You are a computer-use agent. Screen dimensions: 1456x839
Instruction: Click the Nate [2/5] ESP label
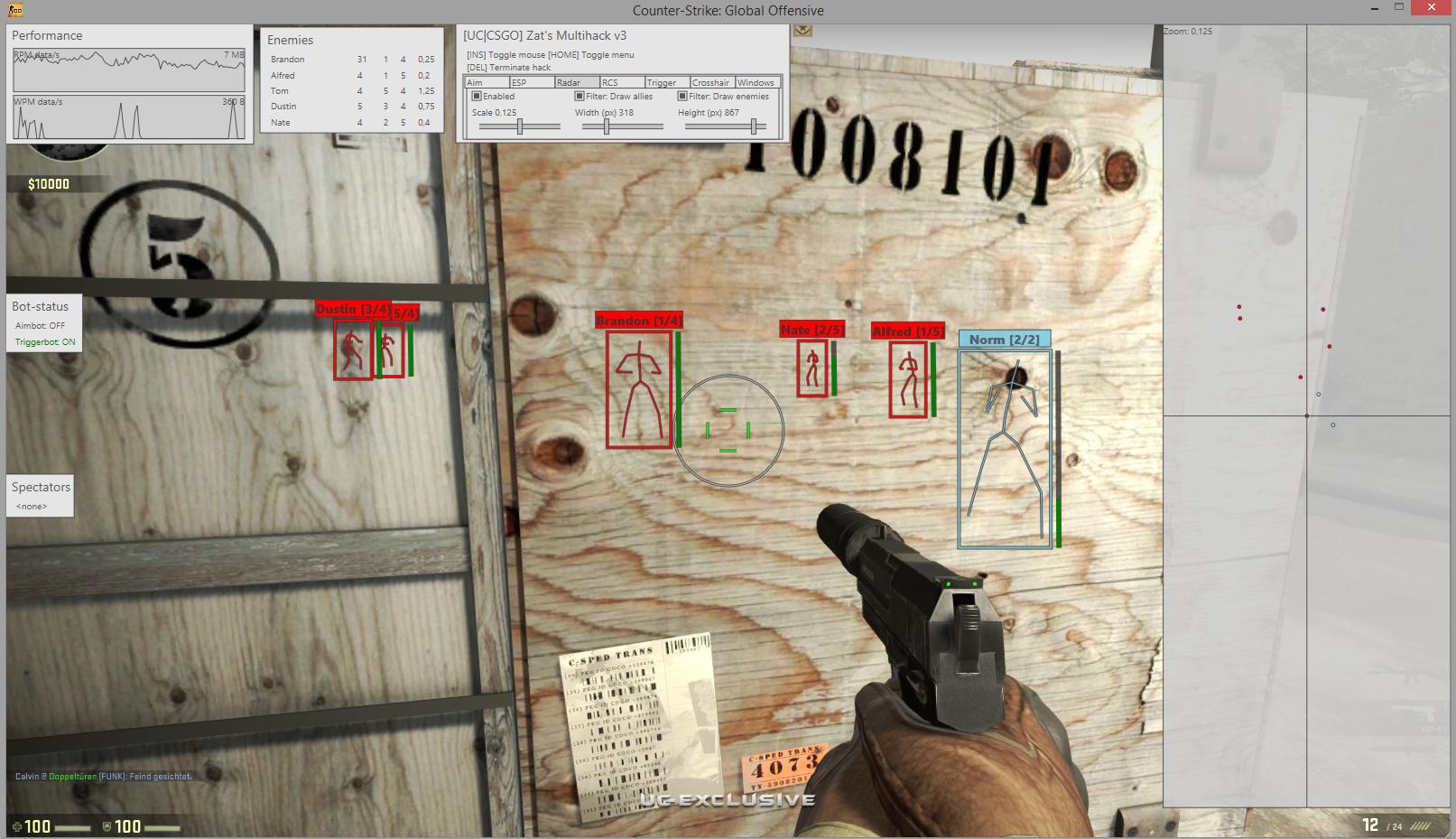pos(811,330)
